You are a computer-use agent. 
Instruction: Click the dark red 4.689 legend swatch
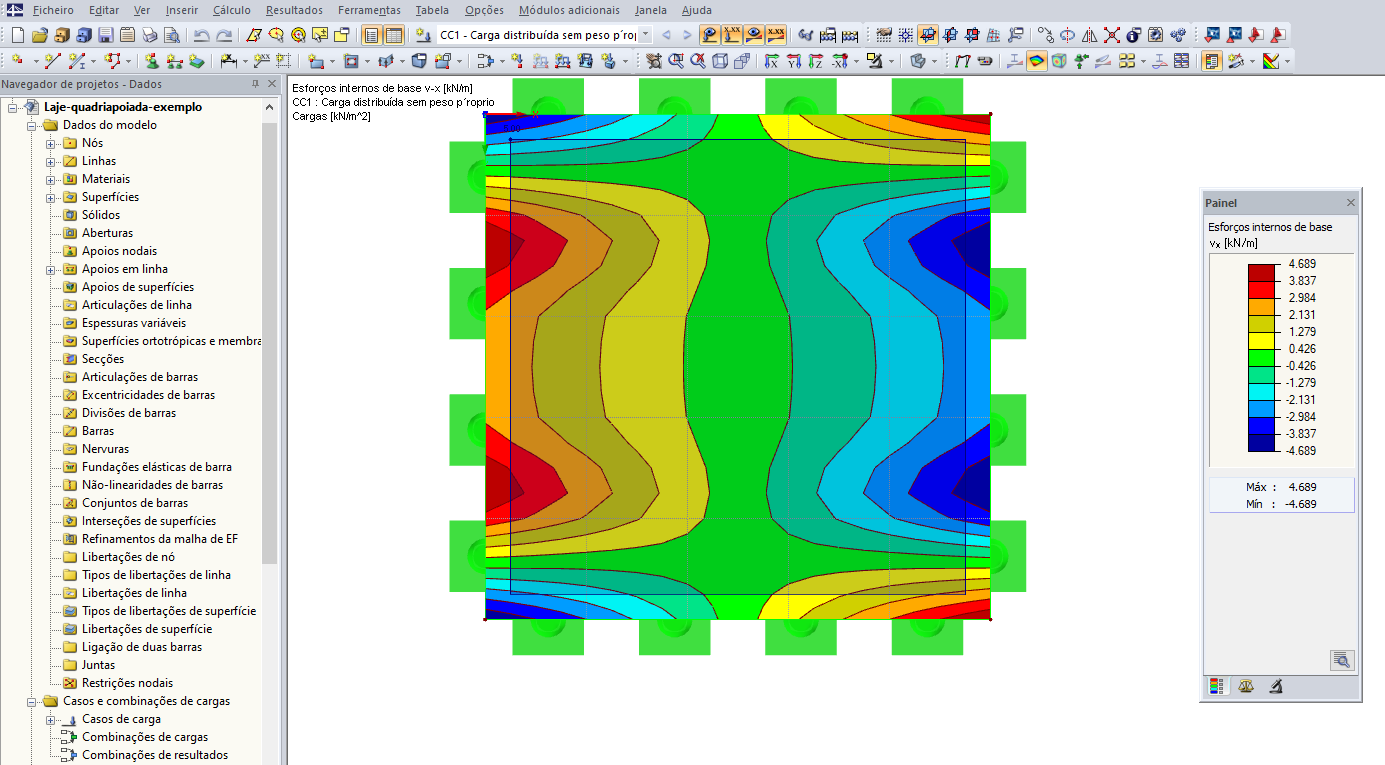point(1262,272)
